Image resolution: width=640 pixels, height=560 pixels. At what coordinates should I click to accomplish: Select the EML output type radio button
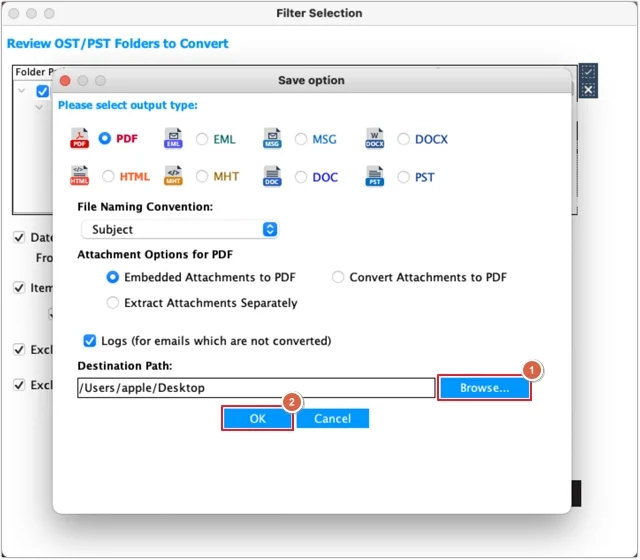[202, 139]
